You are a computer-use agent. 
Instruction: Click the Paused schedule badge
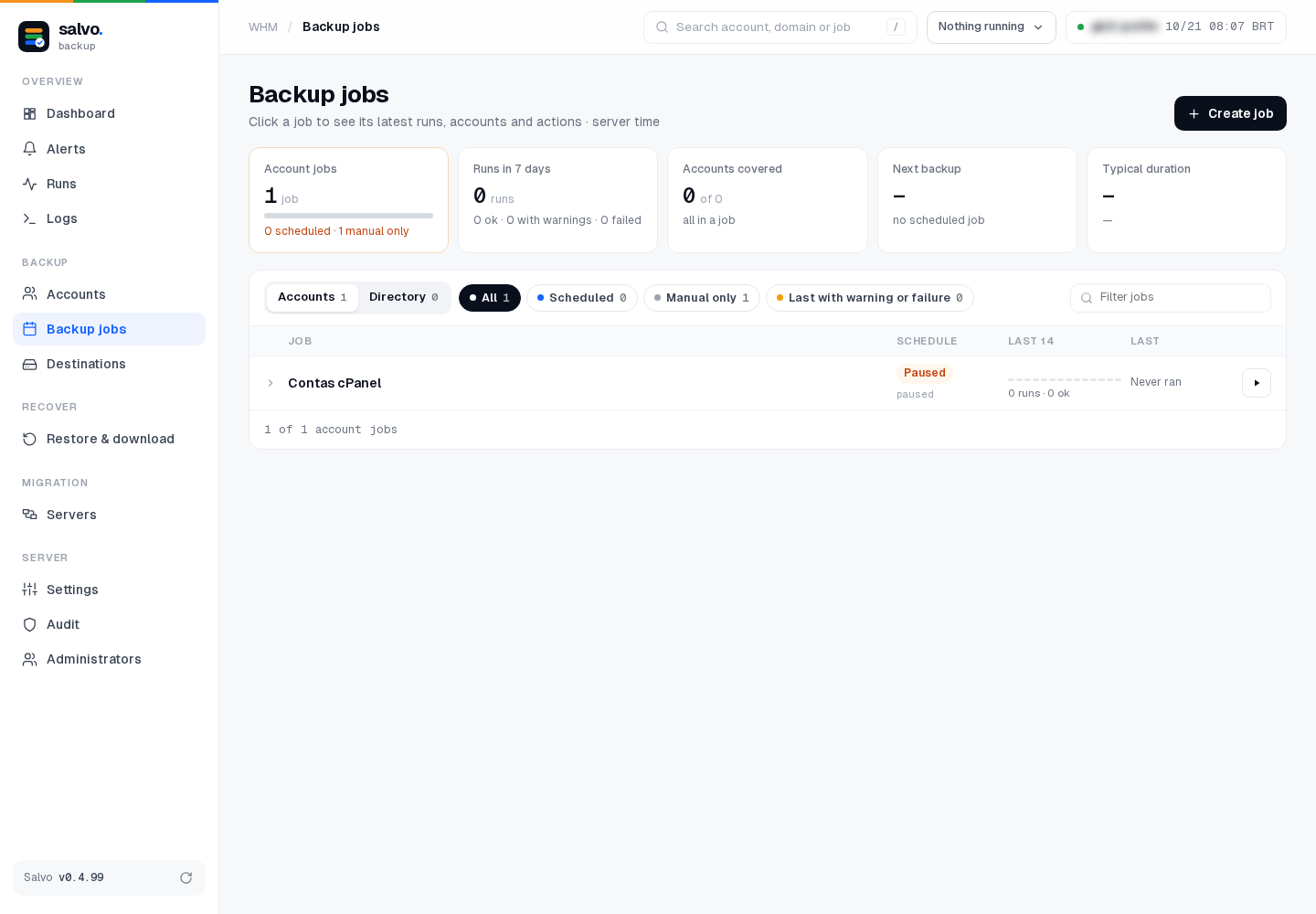[x=925, y=373]
